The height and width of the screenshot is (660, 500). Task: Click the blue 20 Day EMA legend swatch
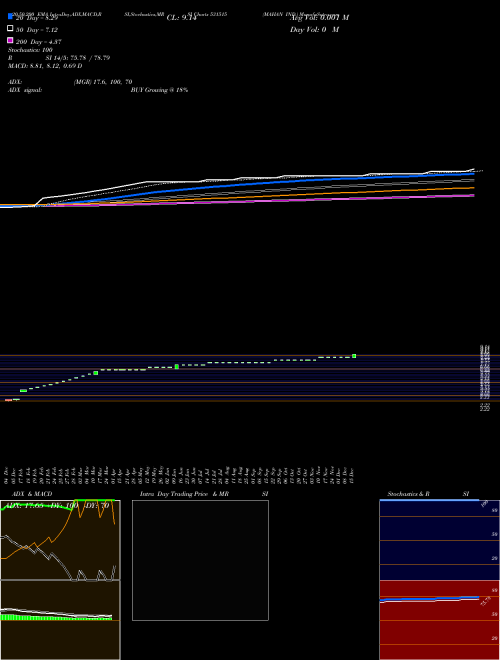pos(10,16)
